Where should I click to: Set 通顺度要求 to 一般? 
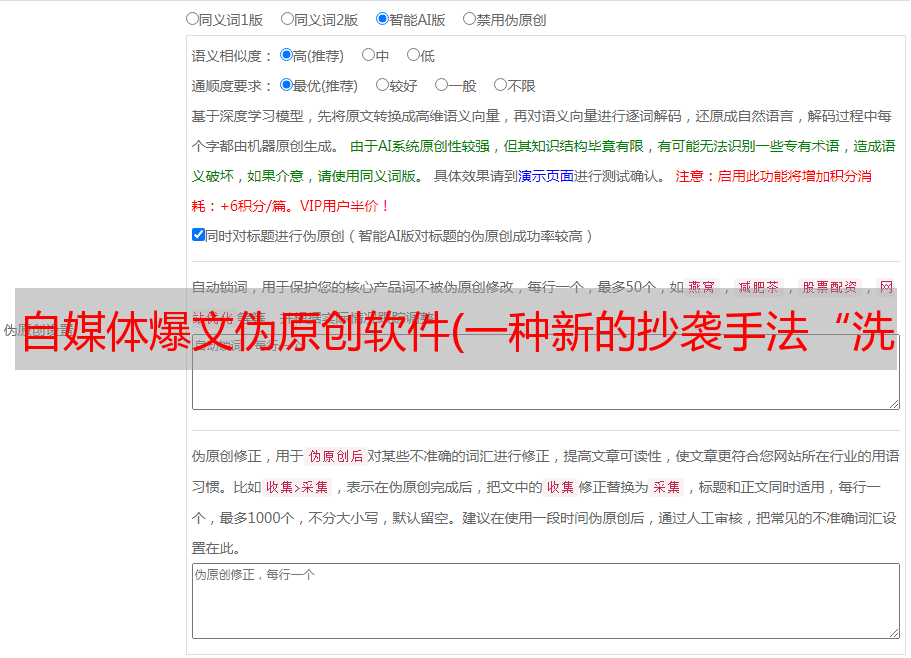[442, 85]
